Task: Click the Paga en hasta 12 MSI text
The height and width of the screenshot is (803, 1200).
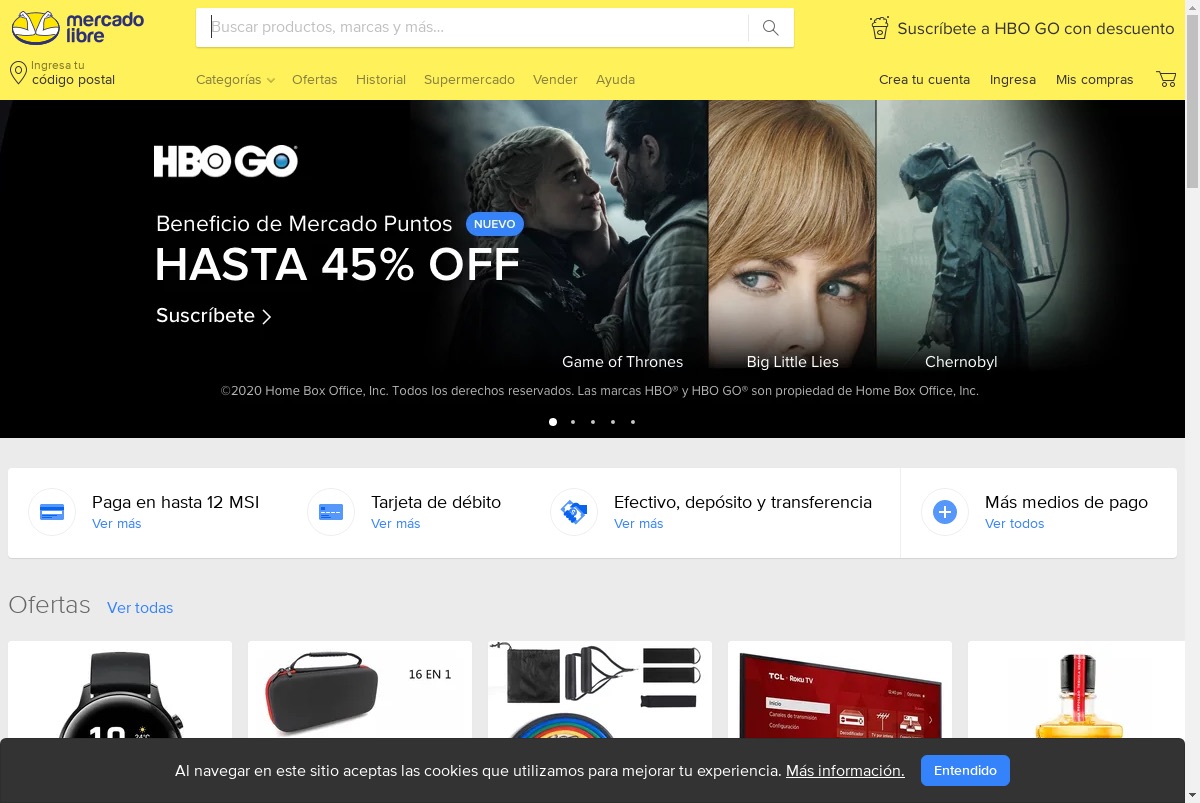Action: (x=175, y=502)
